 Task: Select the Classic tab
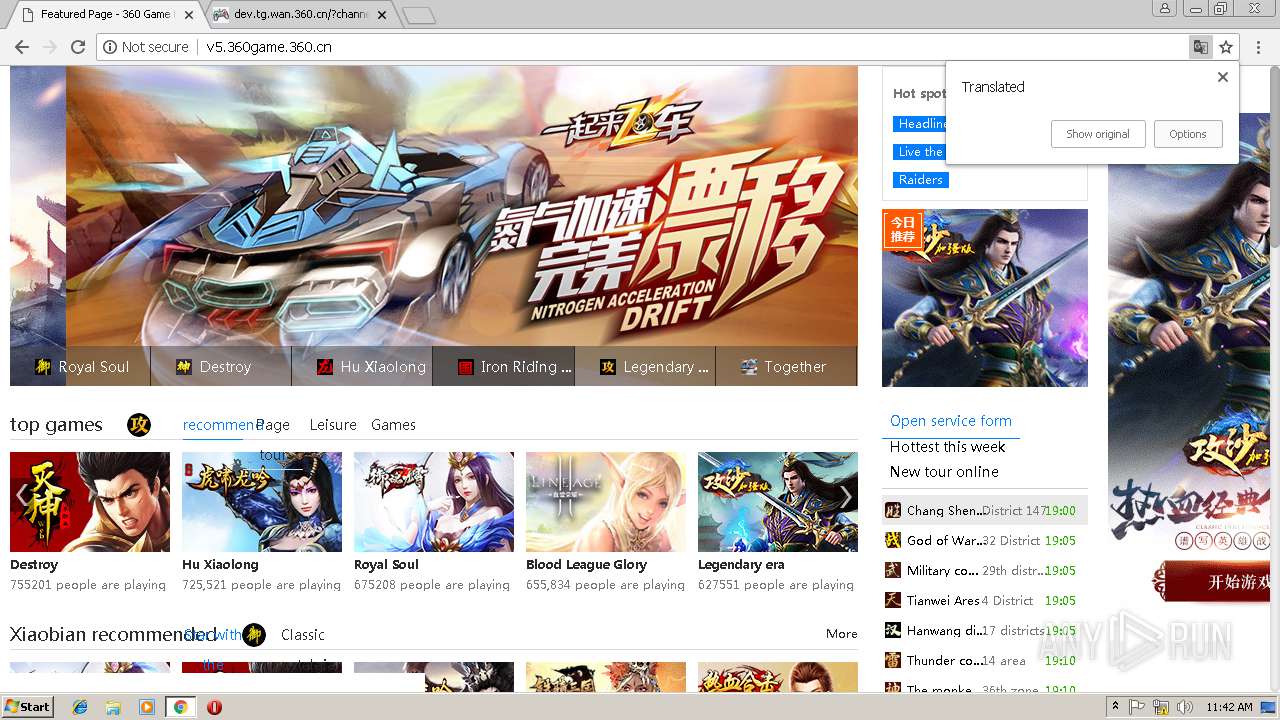coord(303,635)
